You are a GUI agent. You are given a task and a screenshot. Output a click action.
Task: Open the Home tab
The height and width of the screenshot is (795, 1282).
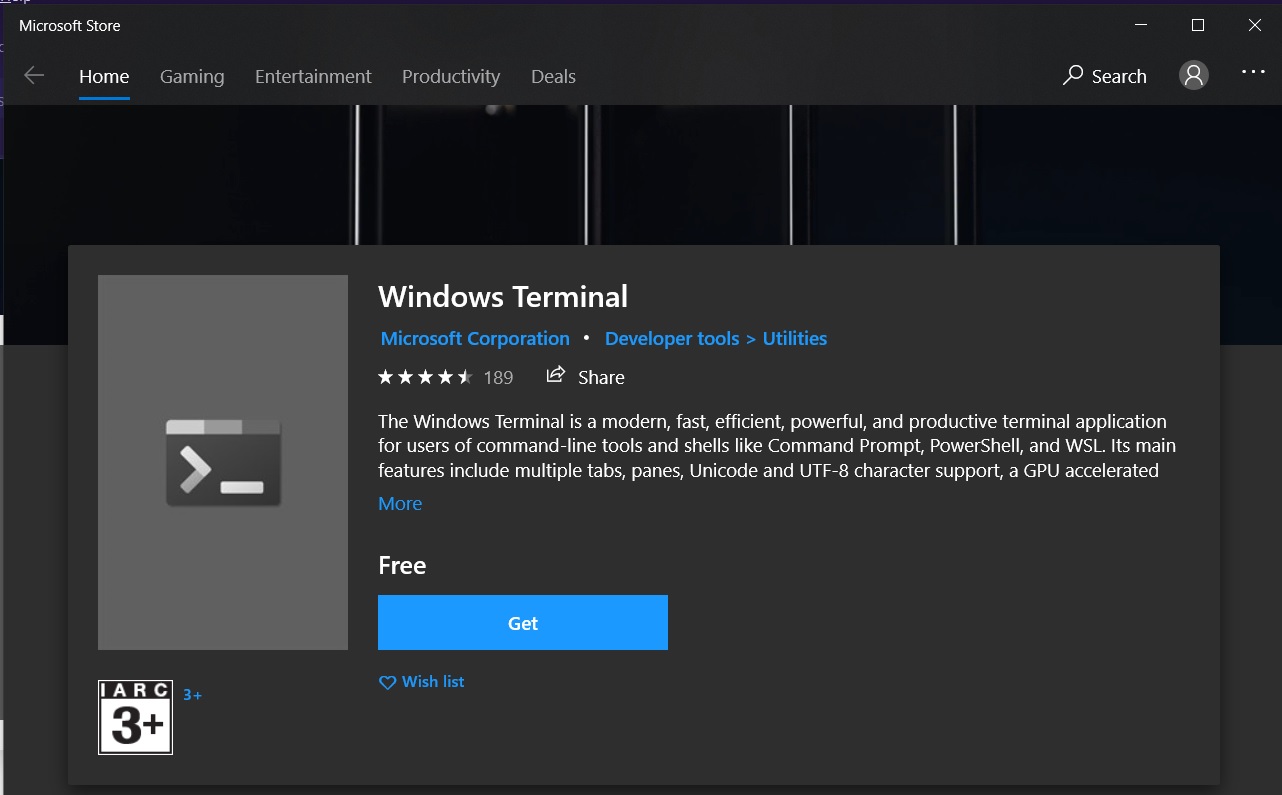click(x=104, y=76)
